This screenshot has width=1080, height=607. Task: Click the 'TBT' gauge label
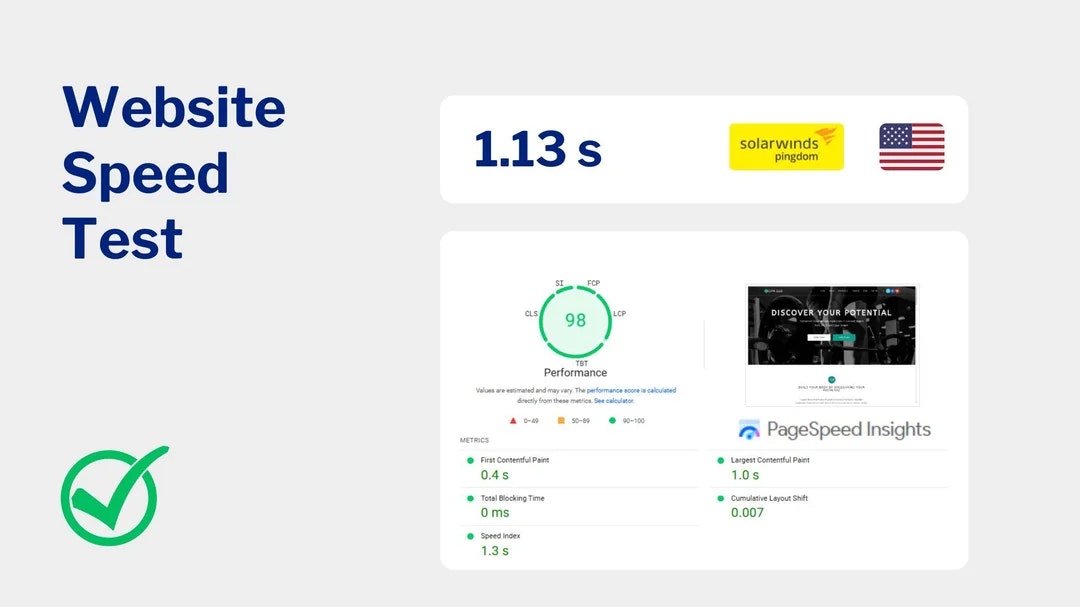[x=582, y=363]
